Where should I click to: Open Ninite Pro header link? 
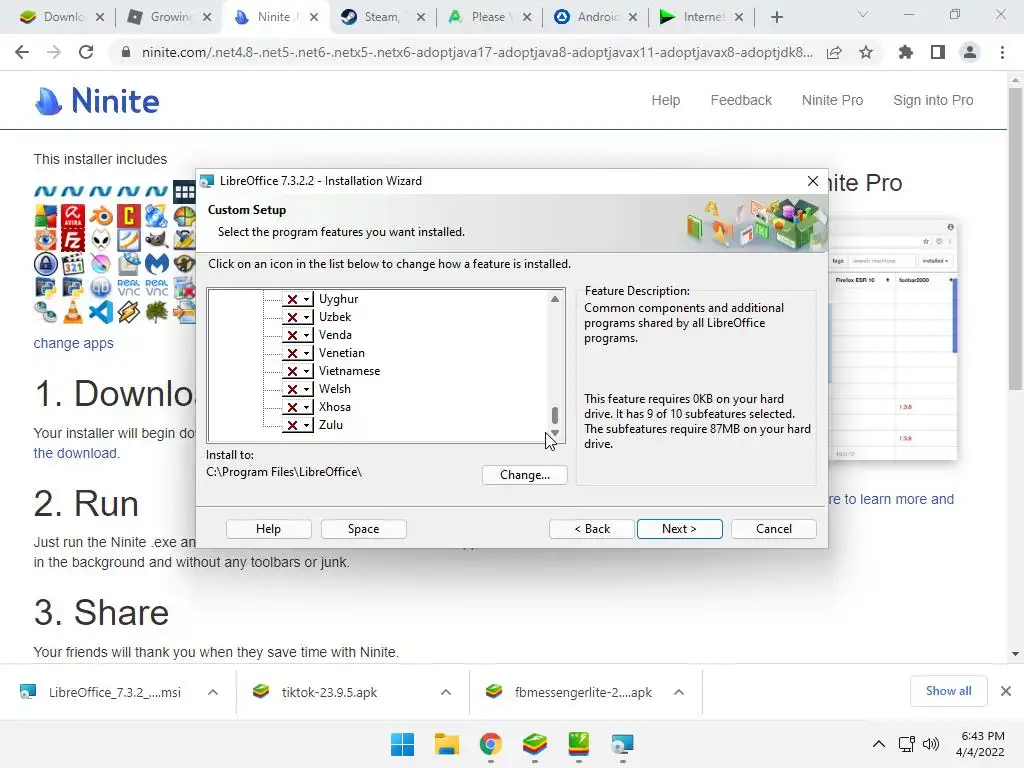click(x=832, y=101)
